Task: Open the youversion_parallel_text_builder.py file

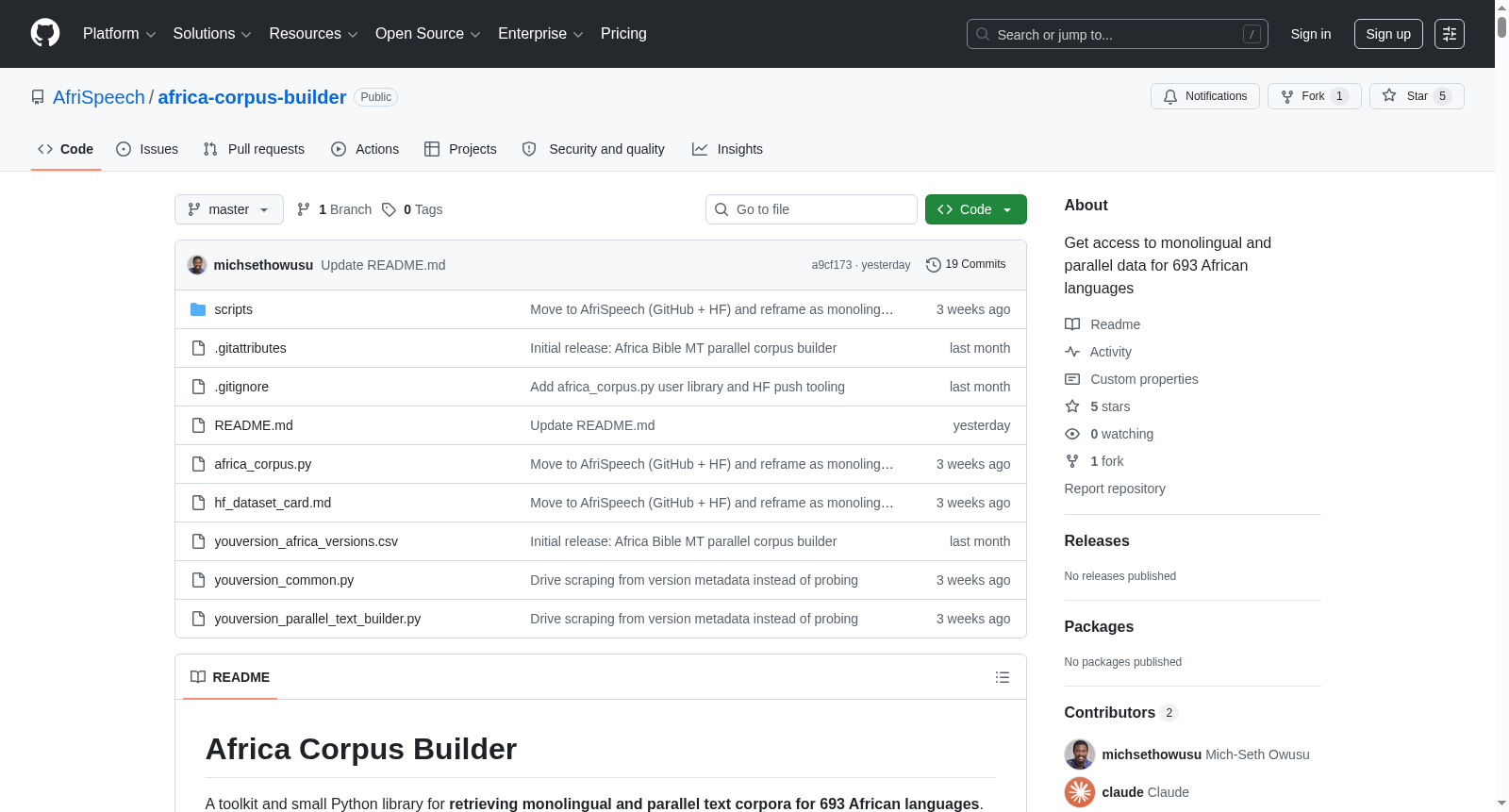Action: click(x=318, y=619)
